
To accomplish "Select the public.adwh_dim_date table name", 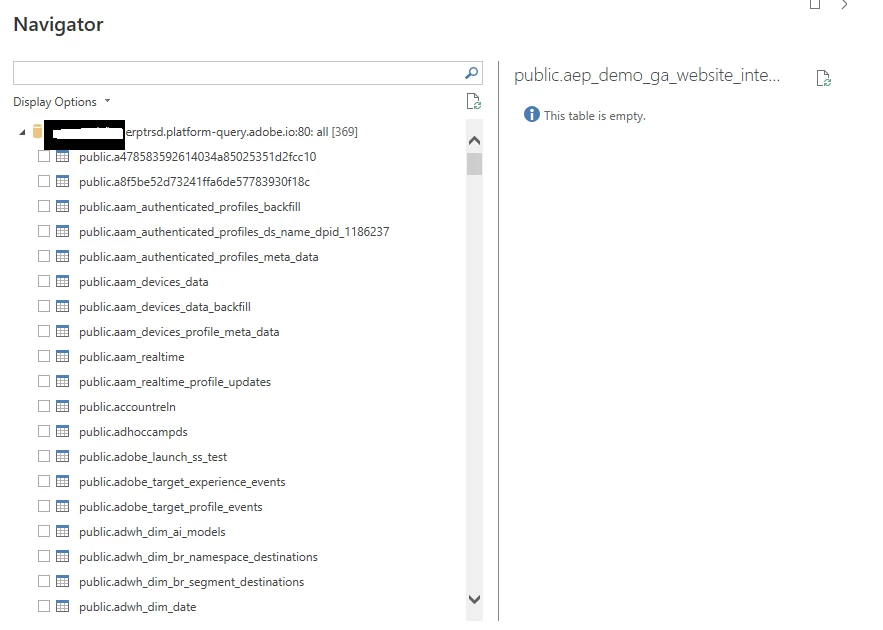I will tap(138, 607).
